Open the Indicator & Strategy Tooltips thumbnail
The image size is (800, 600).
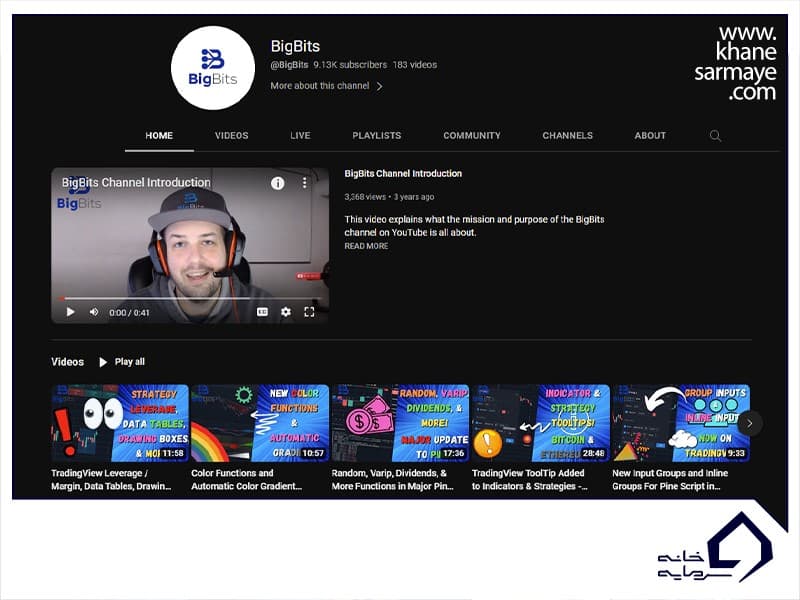tap(541, 423)
